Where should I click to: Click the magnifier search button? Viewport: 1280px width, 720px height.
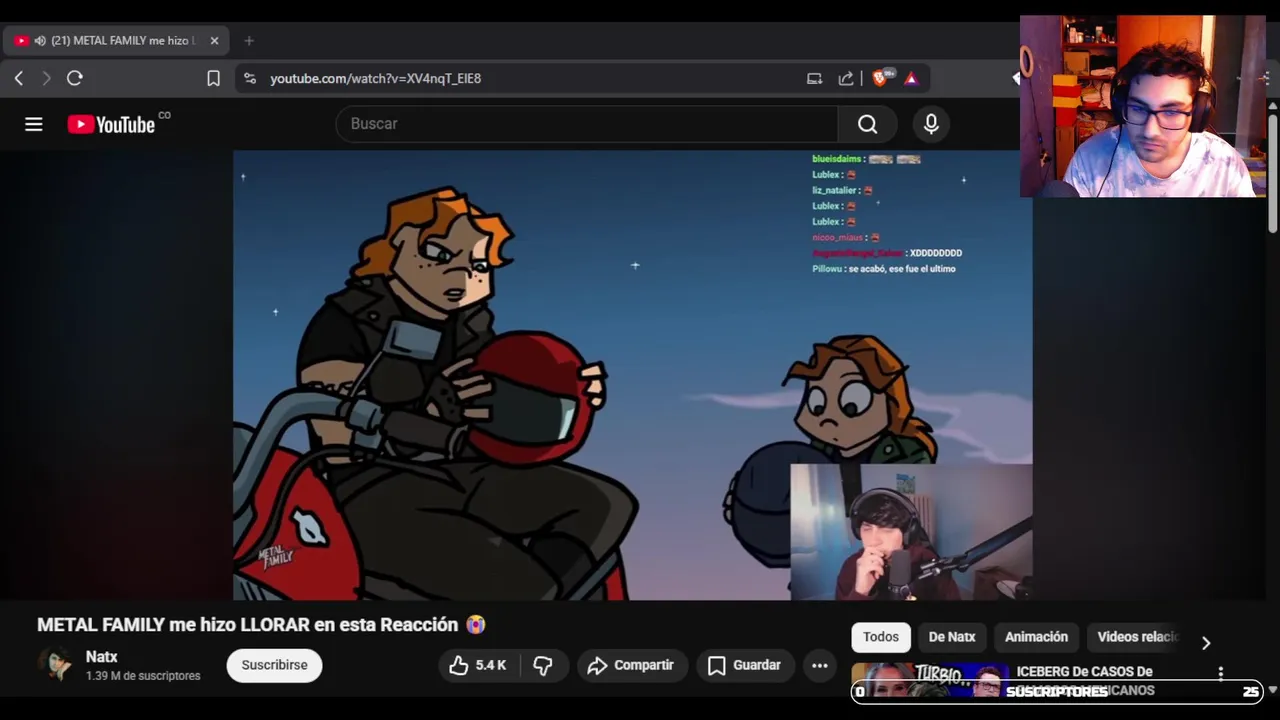point(867,124)
